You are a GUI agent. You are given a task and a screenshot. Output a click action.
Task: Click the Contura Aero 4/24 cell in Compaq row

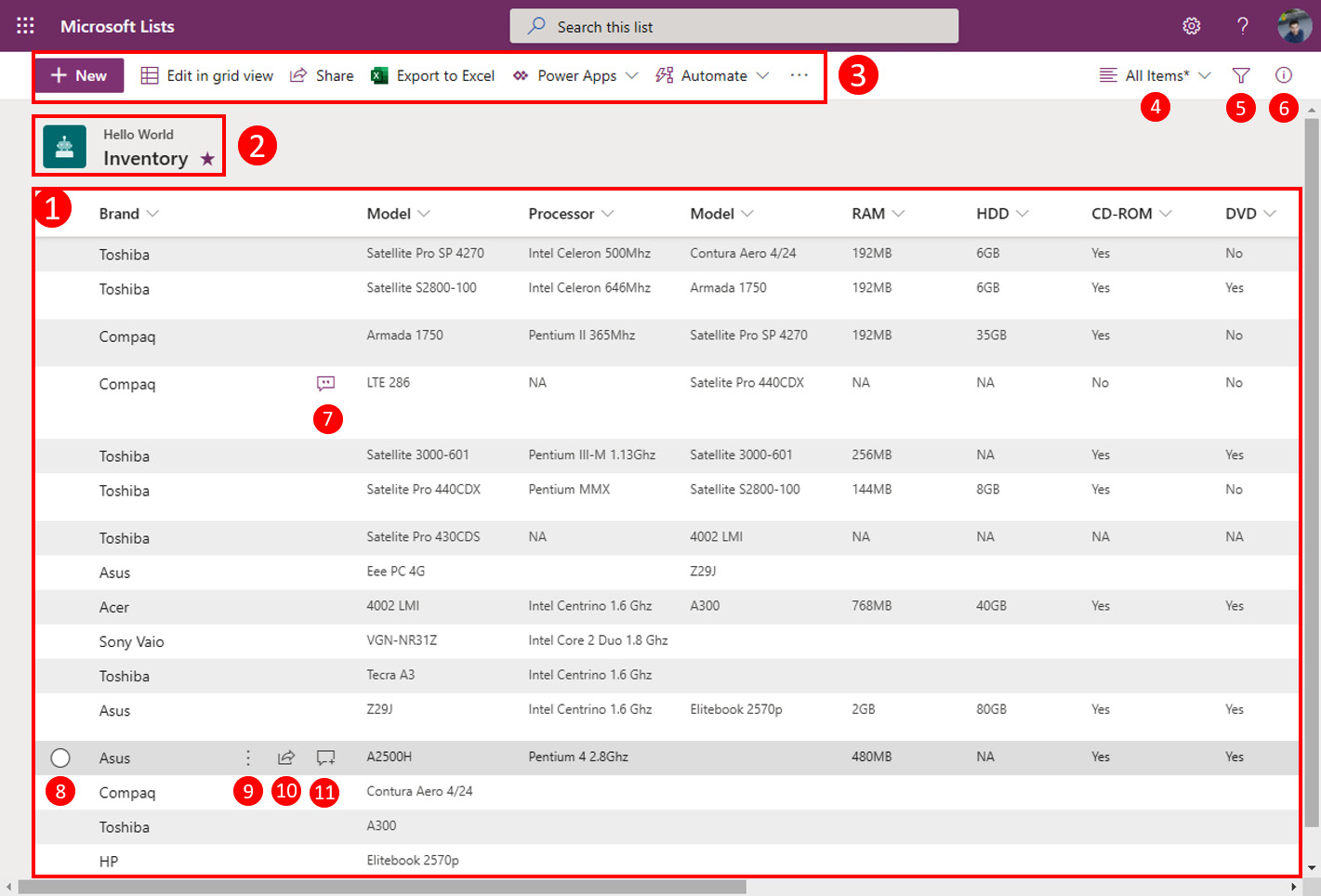(419, 792)
